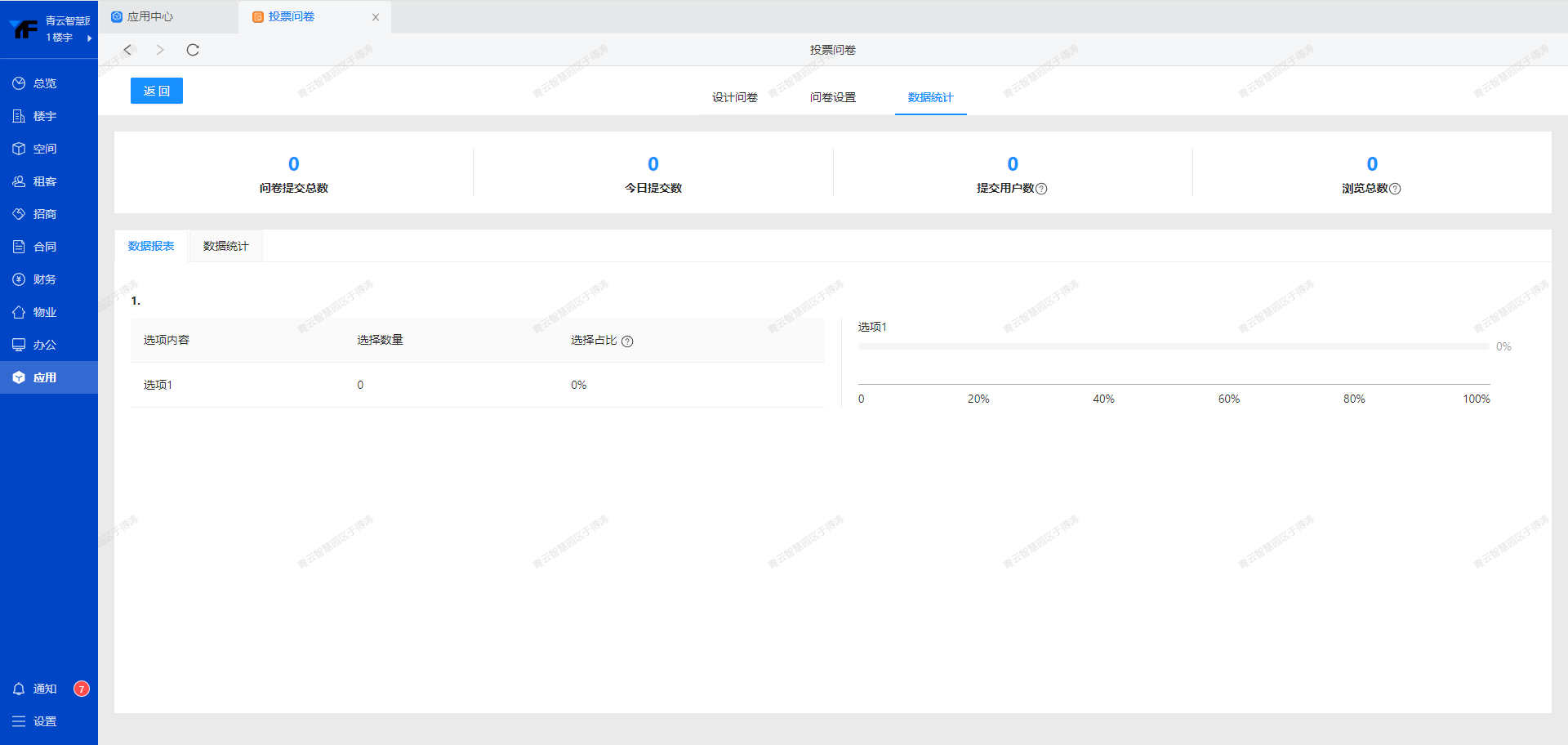Open the 楼宇 buildings sidebar item
Viewport: 1568px width, 745px height.
click(44, 116)
